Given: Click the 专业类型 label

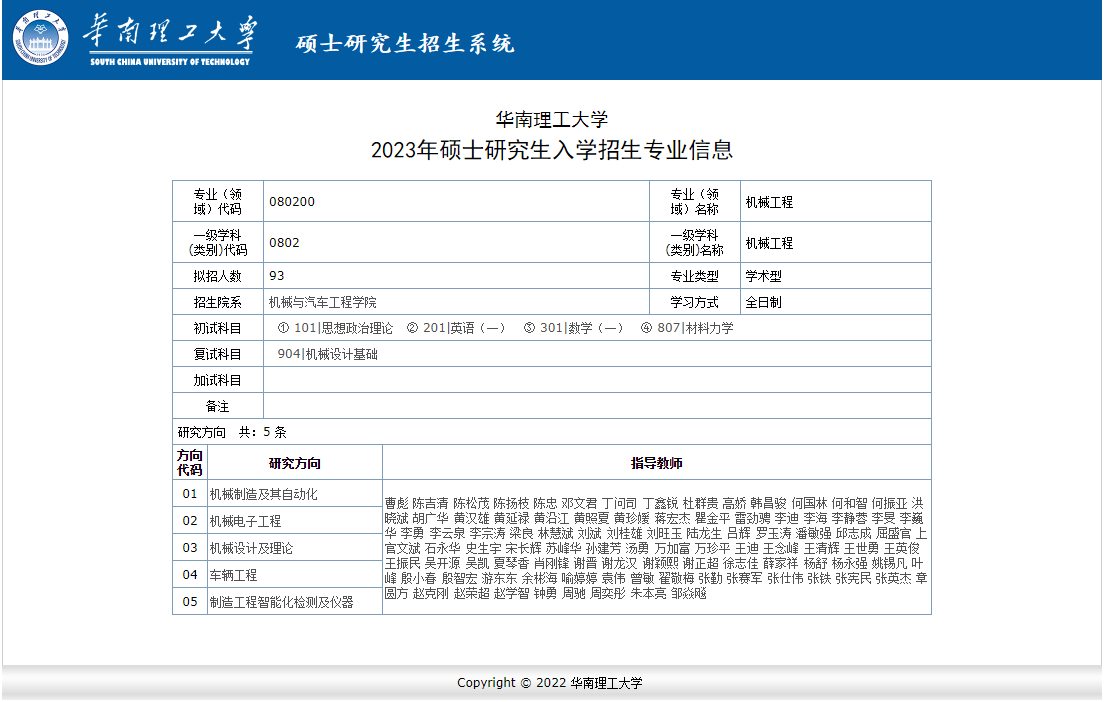Looking at the screenshot, I should 694,276.
